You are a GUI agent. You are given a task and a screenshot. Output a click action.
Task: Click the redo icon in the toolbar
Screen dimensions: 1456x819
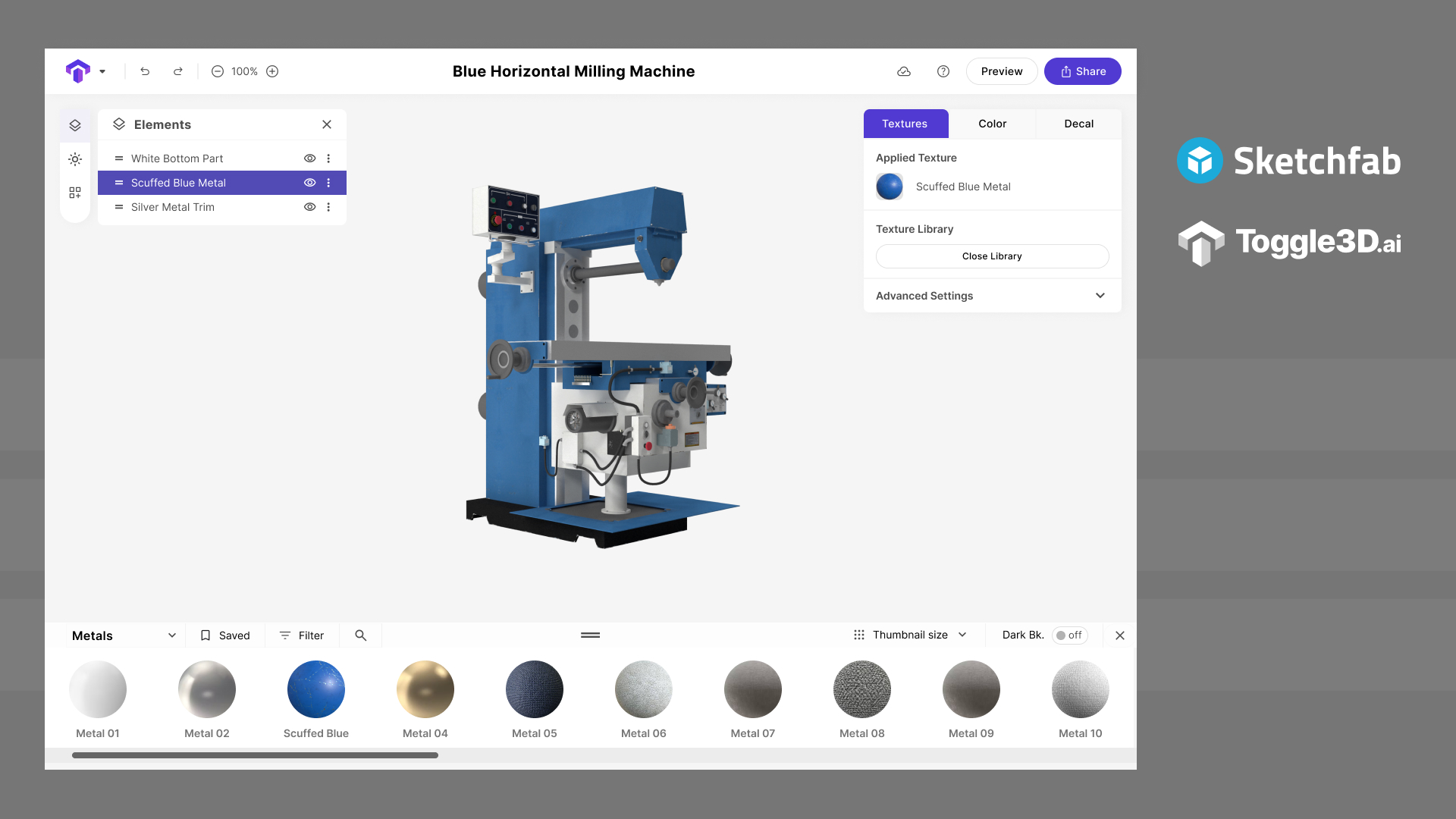[178, 71]
